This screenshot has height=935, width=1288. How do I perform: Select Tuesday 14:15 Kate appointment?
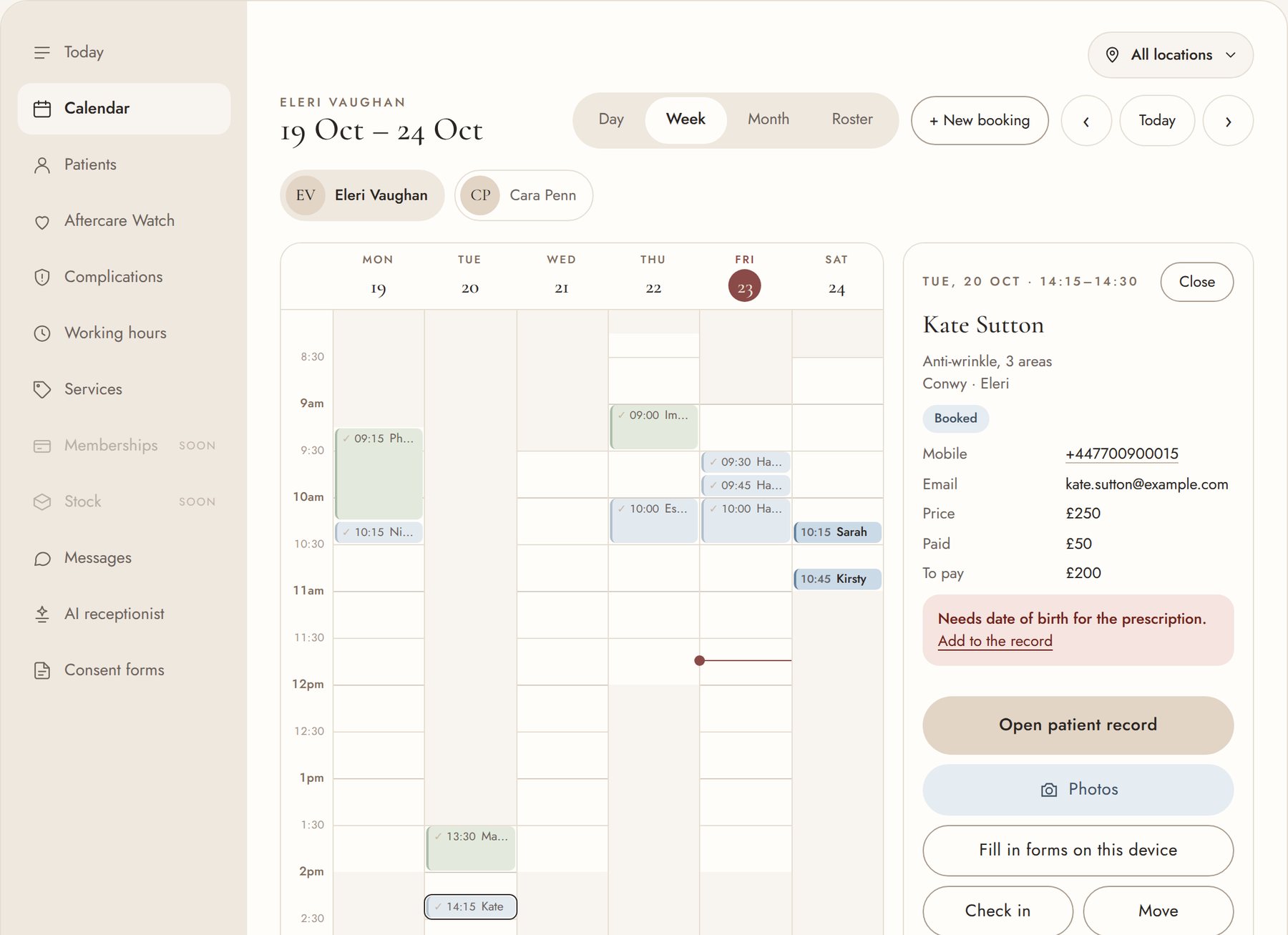click(x=471, y=907)
